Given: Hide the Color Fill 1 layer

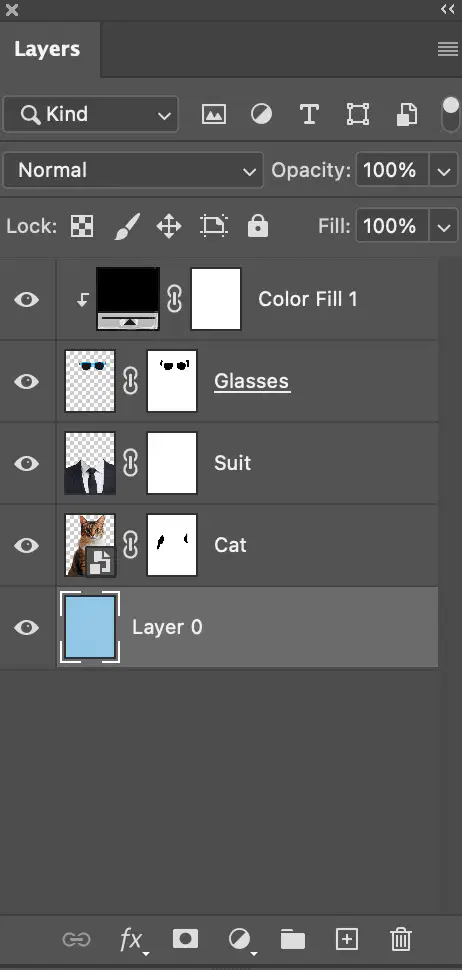Looking at the screenshot, I should (x=27, y=300).
